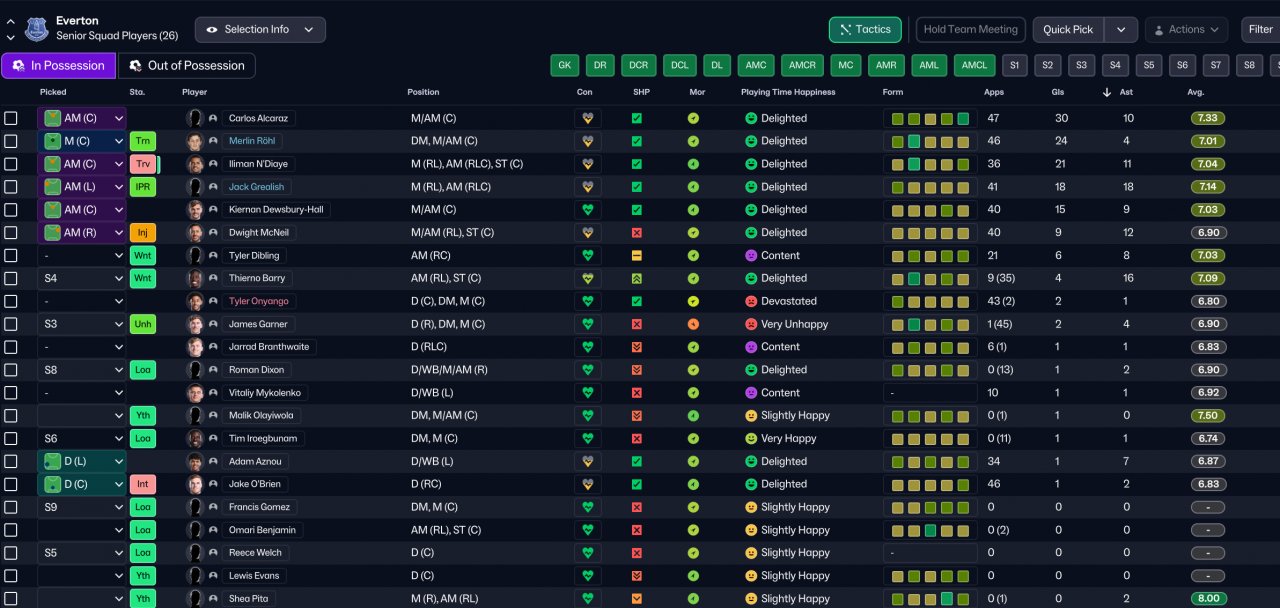This screenshot has height=608, width=1280.
Task: Click the Loa status badge for Reece Welch
Action: 143,553
